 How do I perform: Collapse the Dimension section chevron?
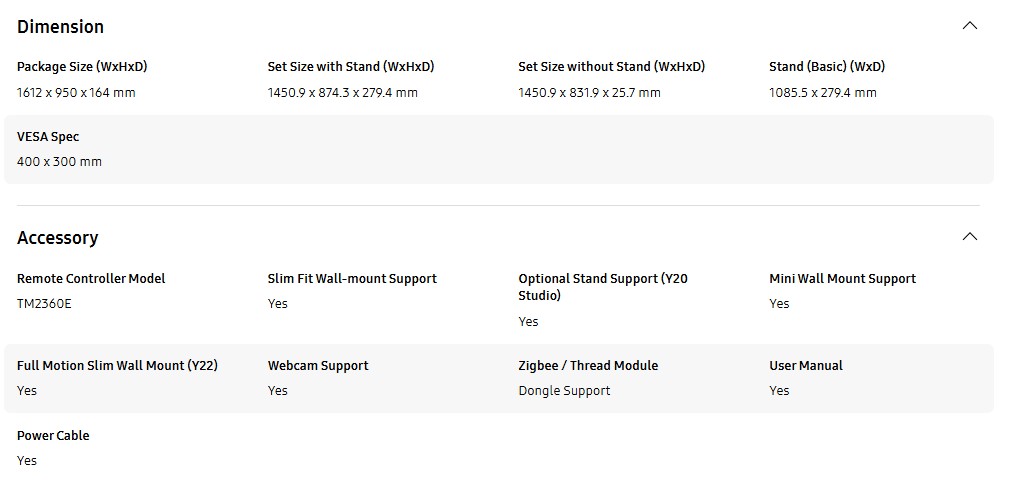click(970, 26)
